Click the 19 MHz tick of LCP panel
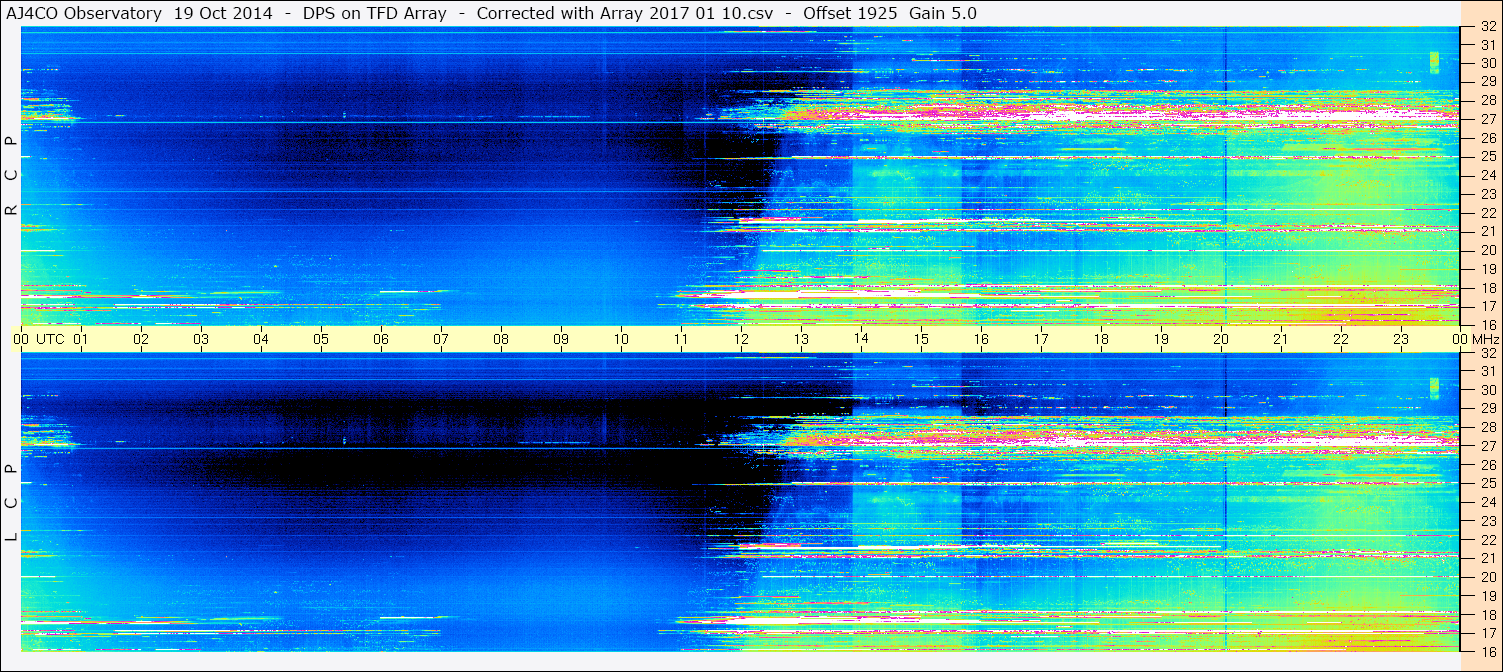The image size is (1503, 672). [1487, 596]
